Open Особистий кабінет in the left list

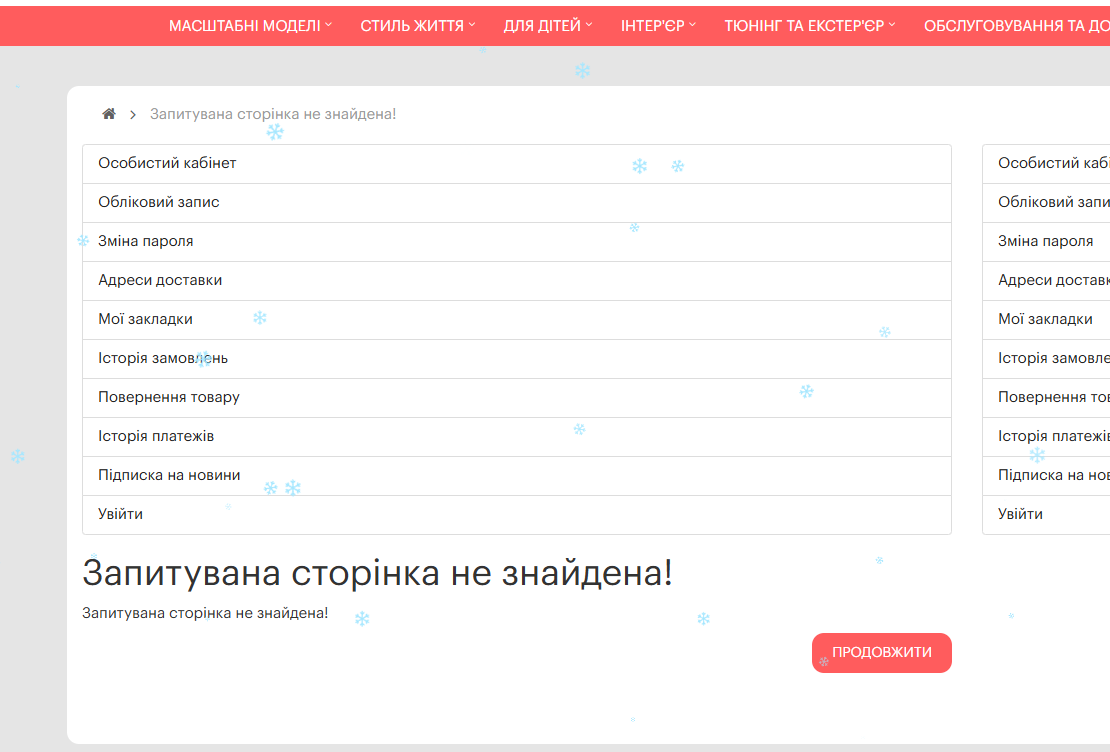[x=517, y=164]
